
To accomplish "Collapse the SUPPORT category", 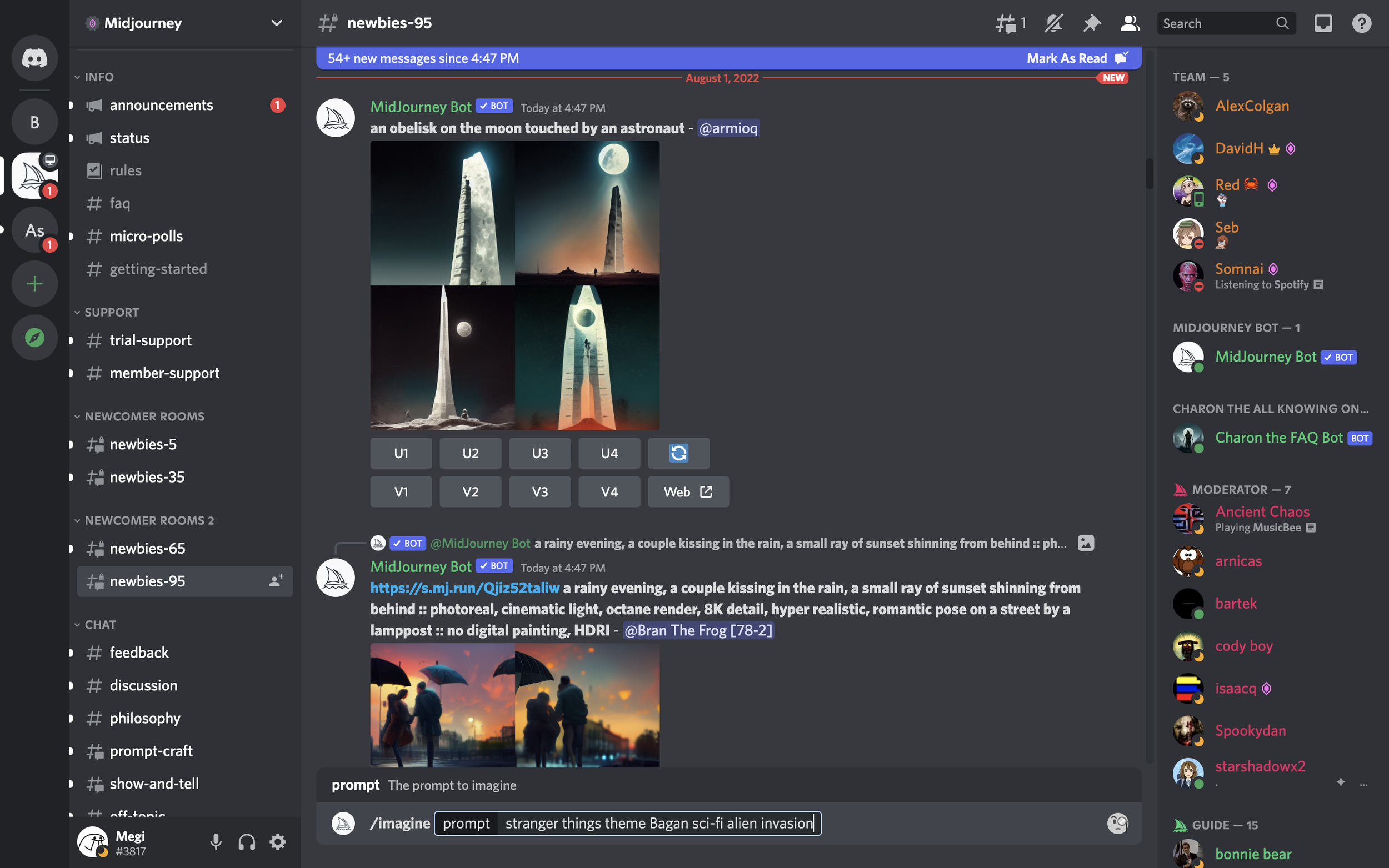I will [x=111, y=312].
